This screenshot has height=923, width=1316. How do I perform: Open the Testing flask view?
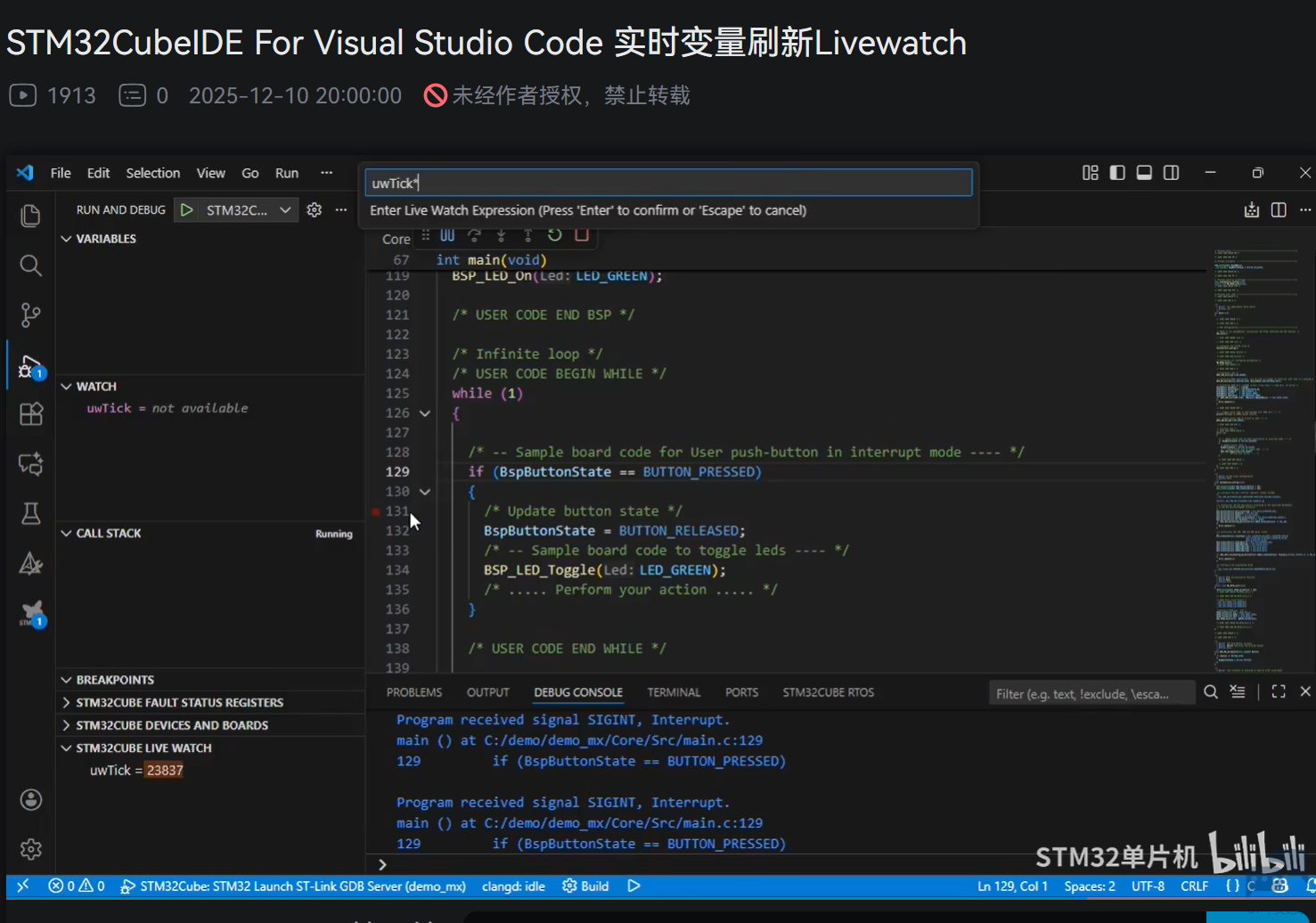30,513
